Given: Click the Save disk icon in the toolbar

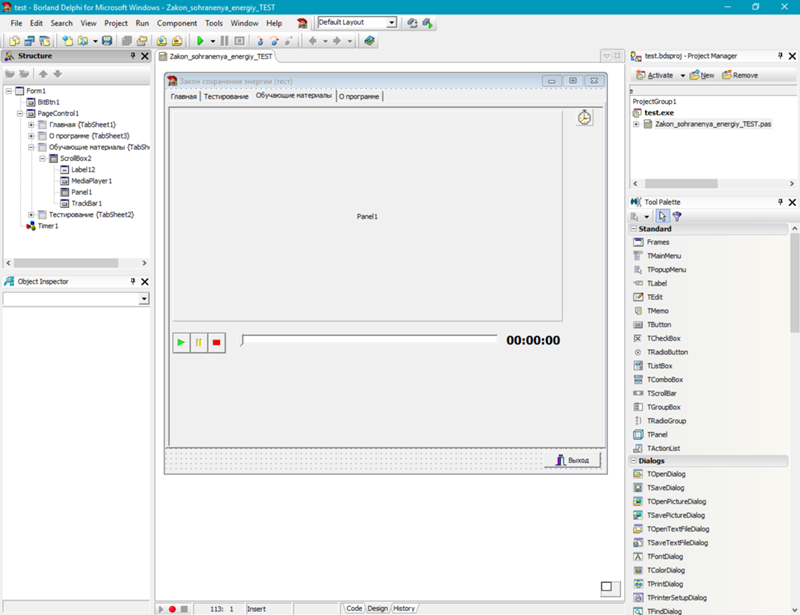Looking at the screenshot, I should (x=107, y=41).
